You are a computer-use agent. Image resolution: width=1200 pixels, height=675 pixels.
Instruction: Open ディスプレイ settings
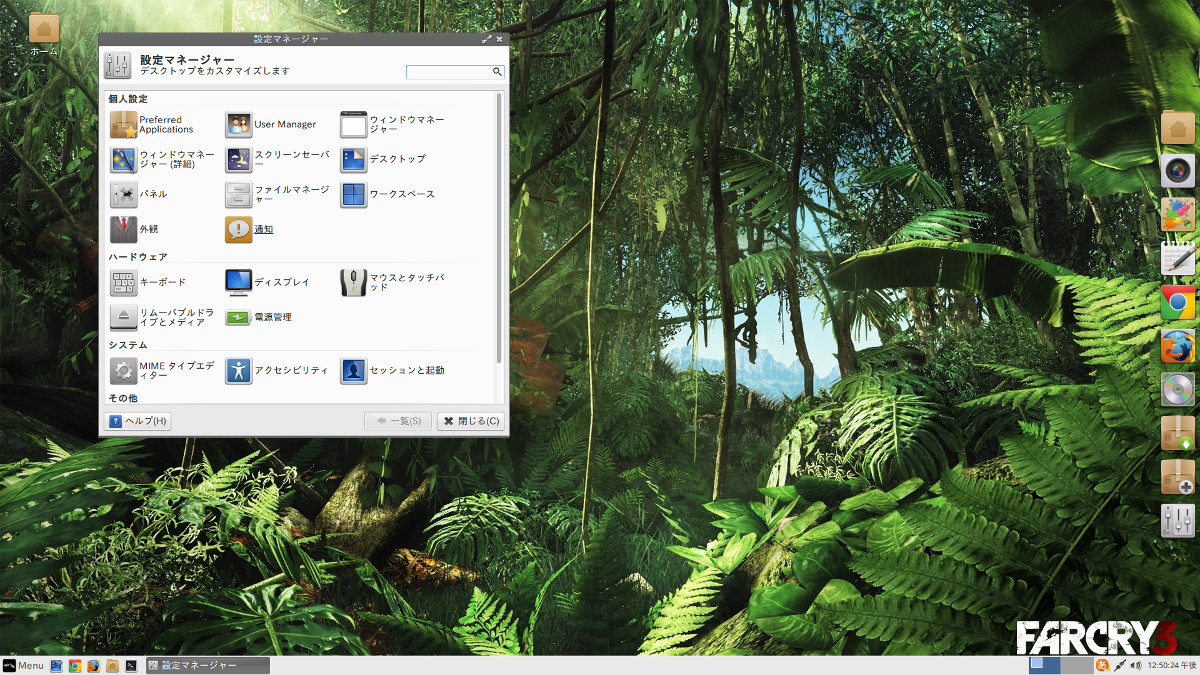tap(268, 283)
